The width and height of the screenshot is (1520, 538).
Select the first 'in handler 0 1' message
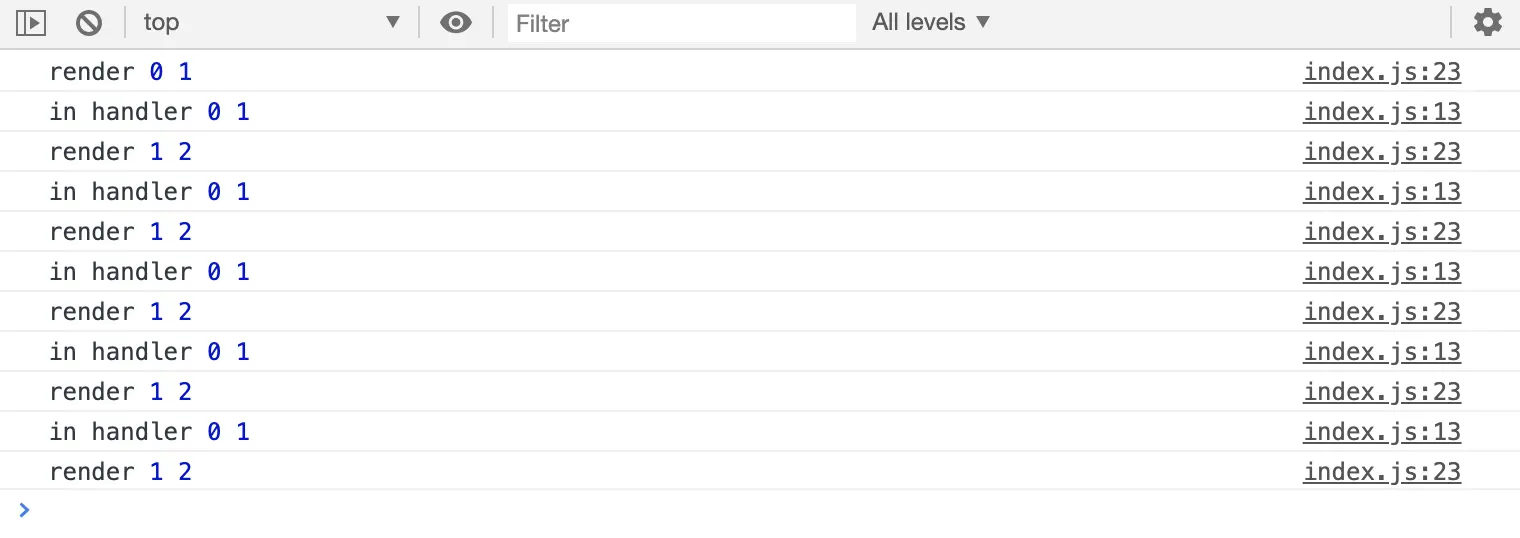pos(149,112)
